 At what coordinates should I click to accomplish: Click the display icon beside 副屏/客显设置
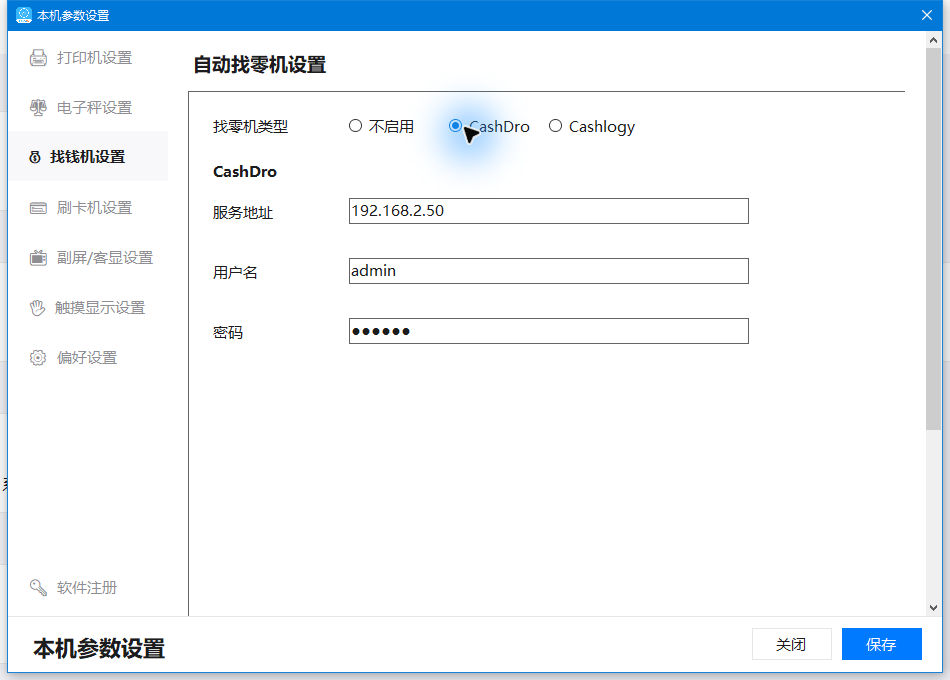point(38,258)
